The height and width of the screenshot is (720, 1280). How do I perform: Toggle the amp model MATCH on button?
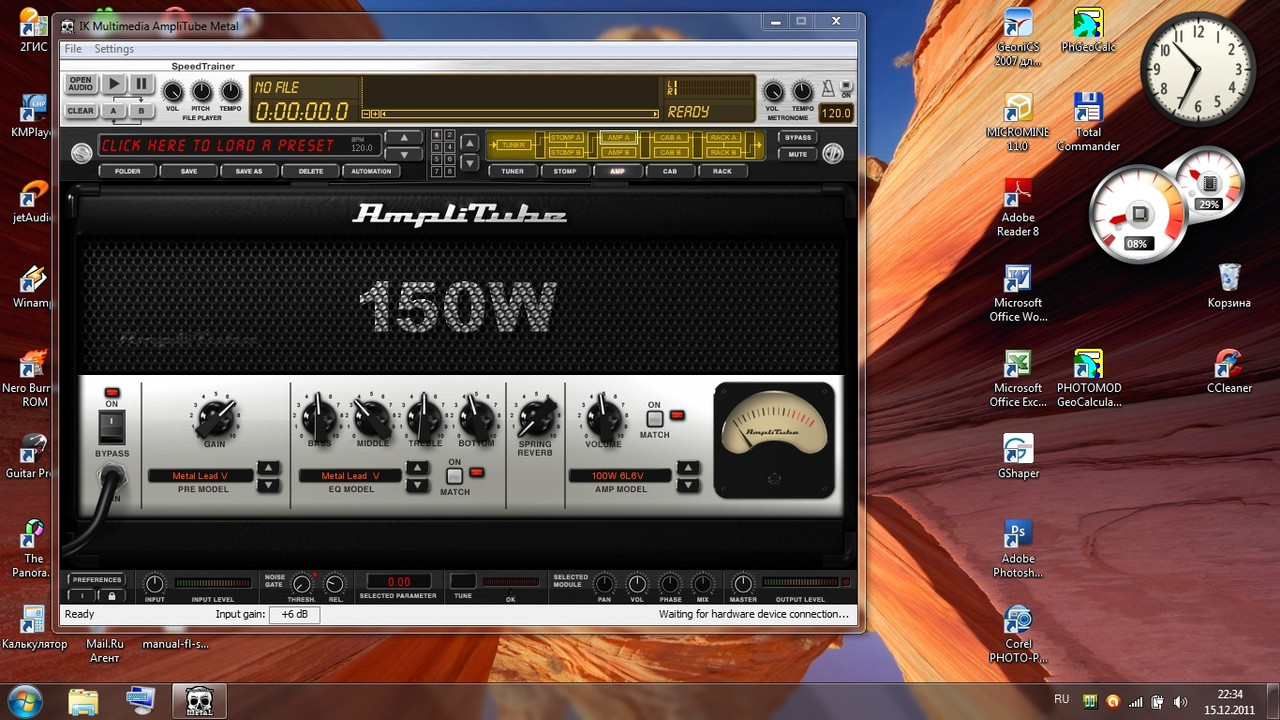[x=654, y=419]
